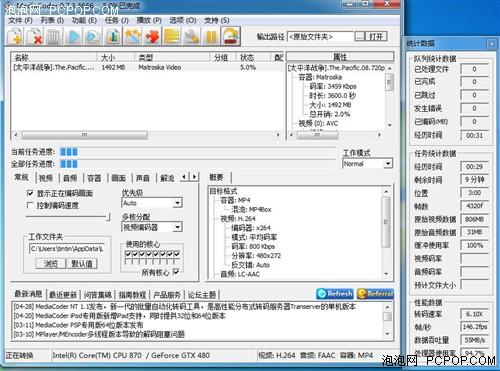Click the Remove File icon with red X
The image size is (500, 371).
pyautogui.click(x=34, y=36)
